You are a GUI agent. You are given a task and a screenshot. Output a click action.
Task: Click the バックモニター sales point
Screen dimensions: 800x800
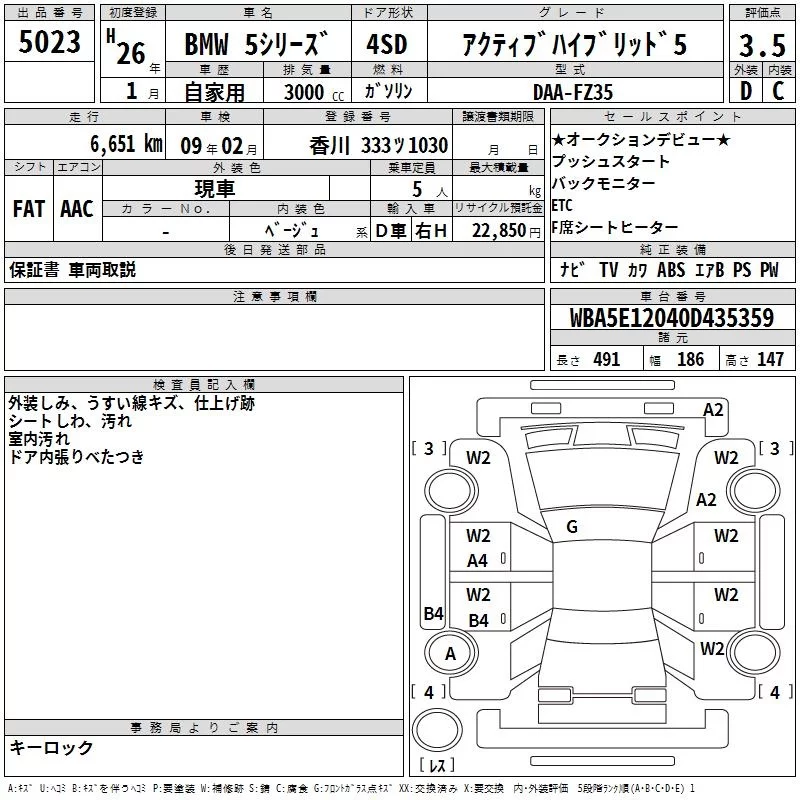604,183
